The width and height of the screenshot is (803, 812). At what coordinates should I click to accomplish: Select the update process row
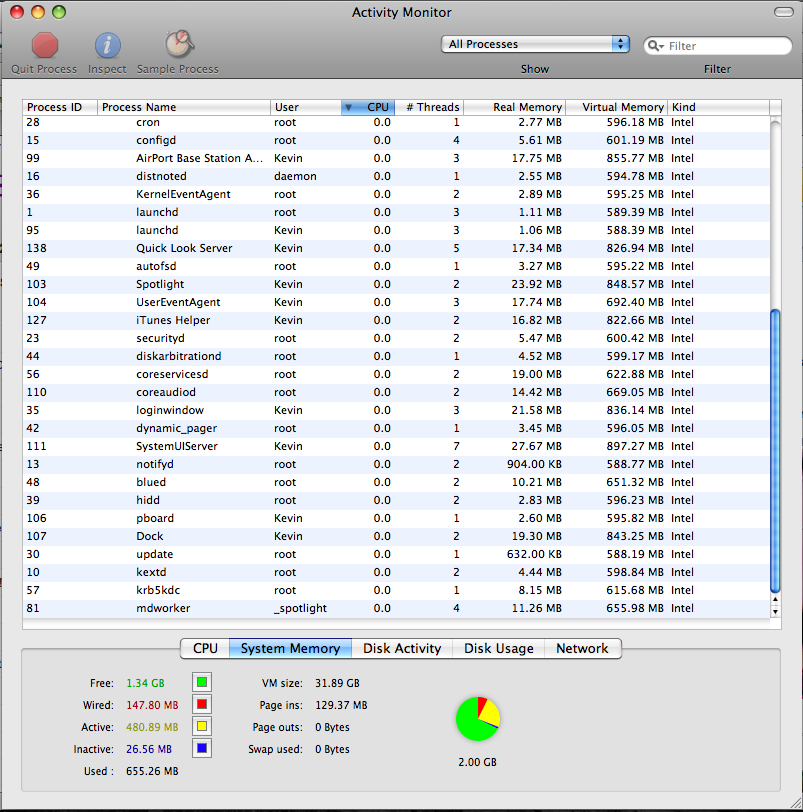point(397,554)
